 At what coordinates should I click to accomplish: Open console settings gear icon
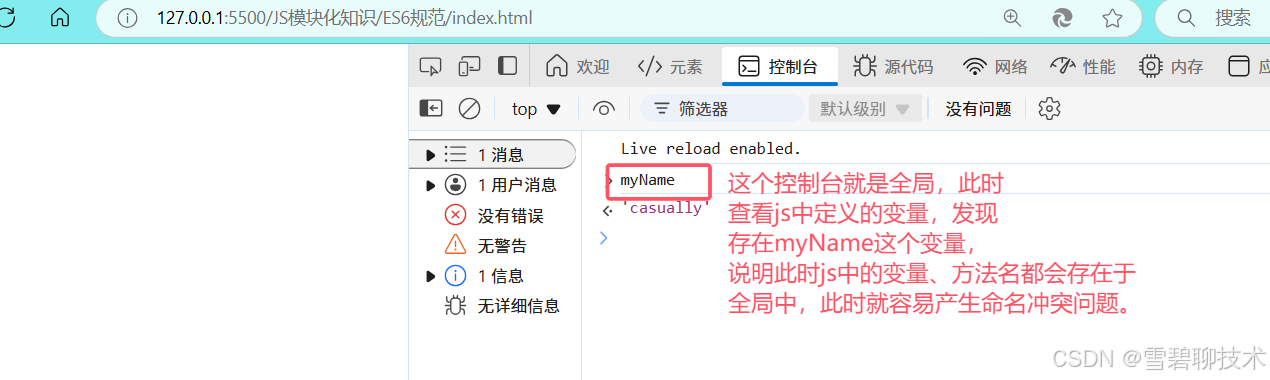pyautogui.click(x=1049, y=108)
